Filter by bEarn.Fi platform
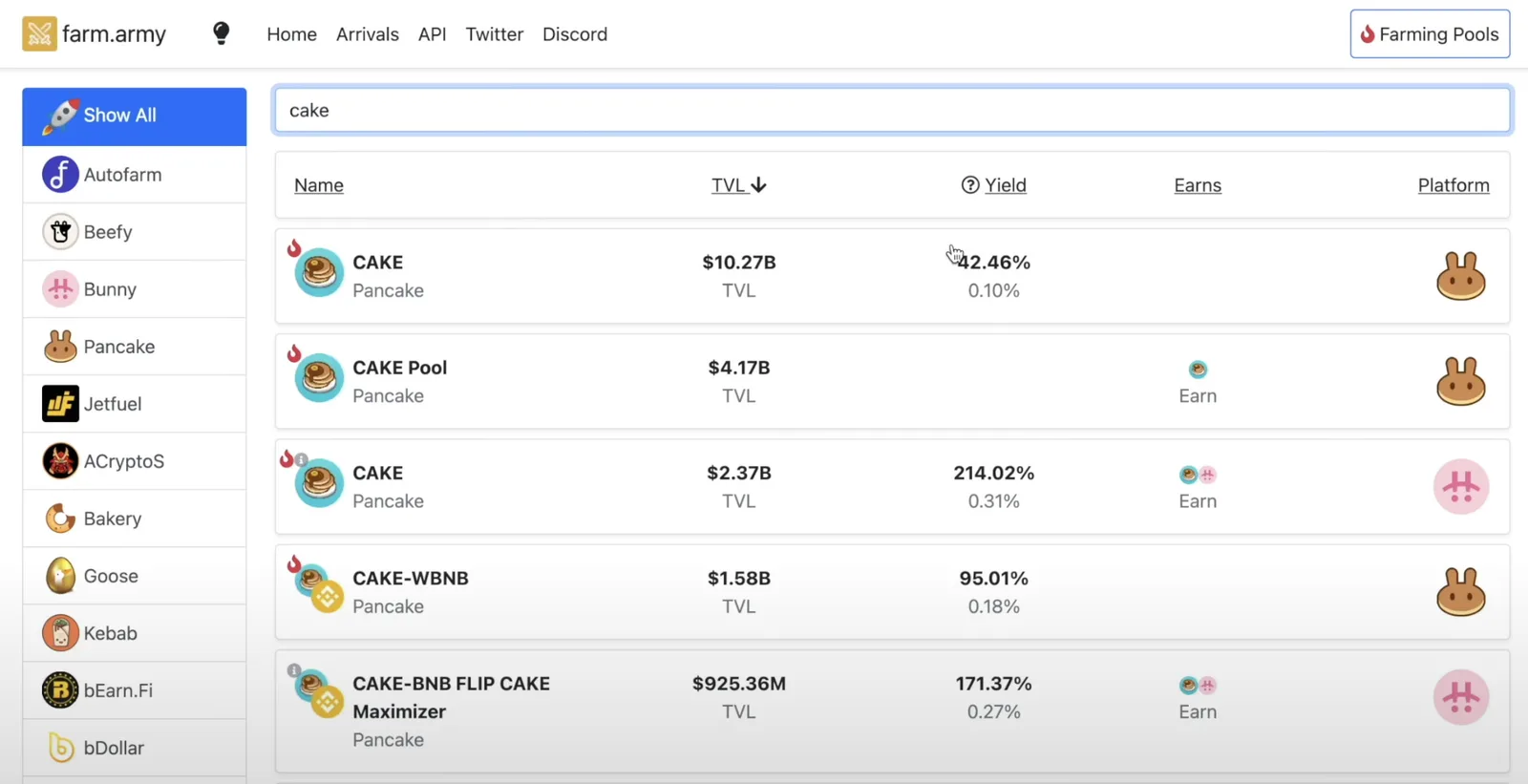 135,690
